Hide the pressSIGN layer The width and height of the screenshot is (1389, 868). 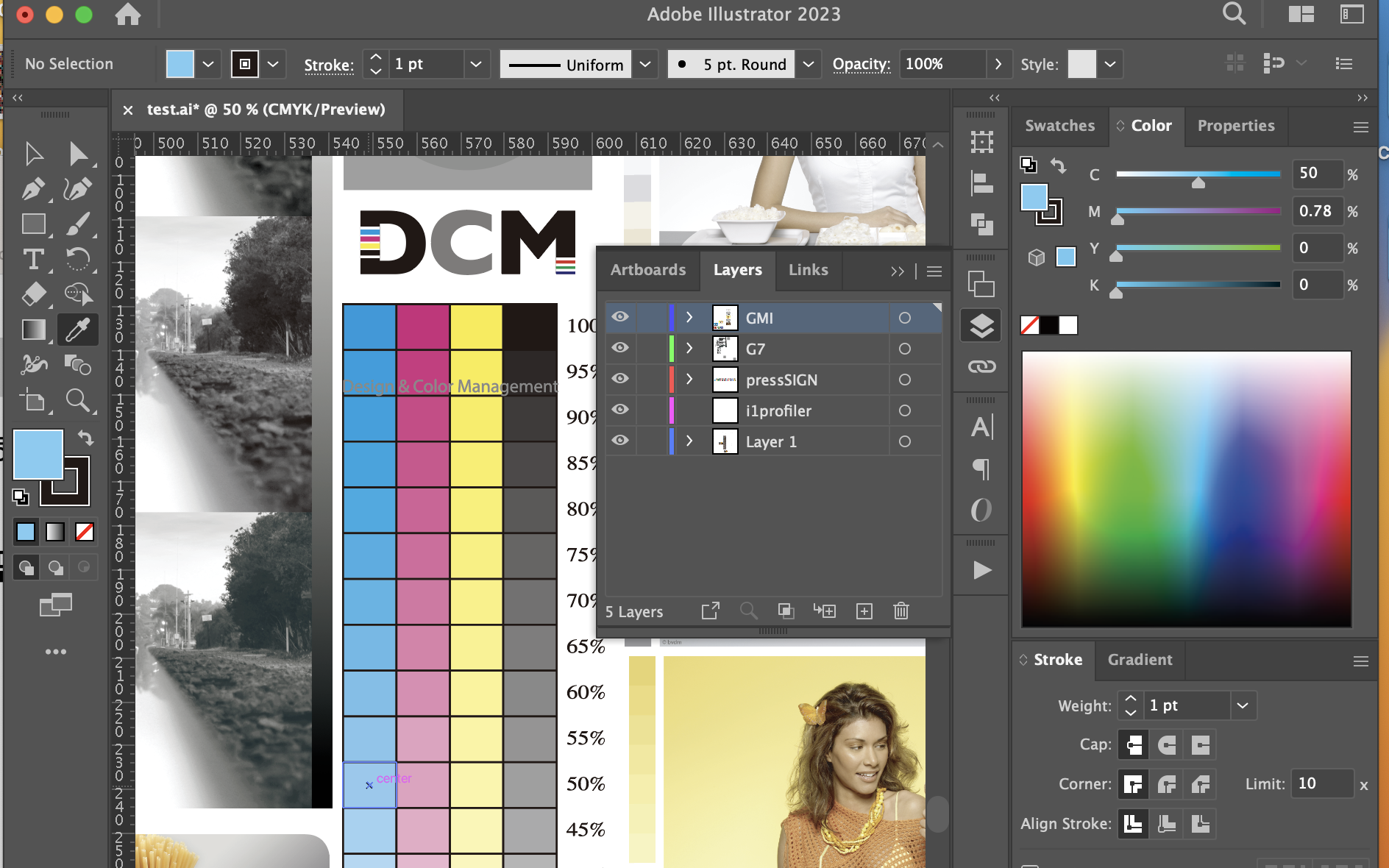pyautogui.click(x=620, y=379)
